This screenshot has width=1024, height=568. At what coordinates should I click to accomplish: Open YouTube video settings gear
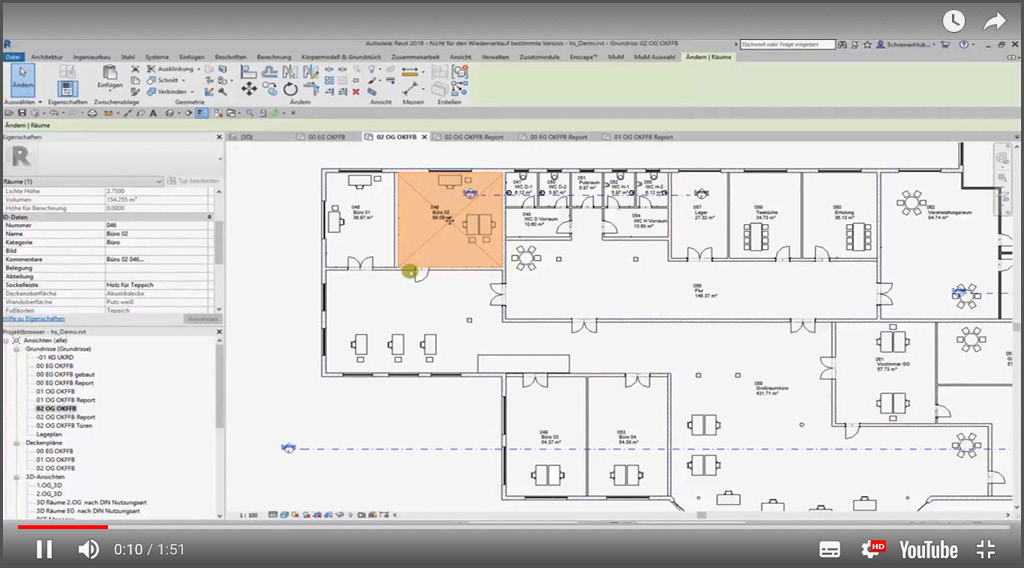click(871, 549)
